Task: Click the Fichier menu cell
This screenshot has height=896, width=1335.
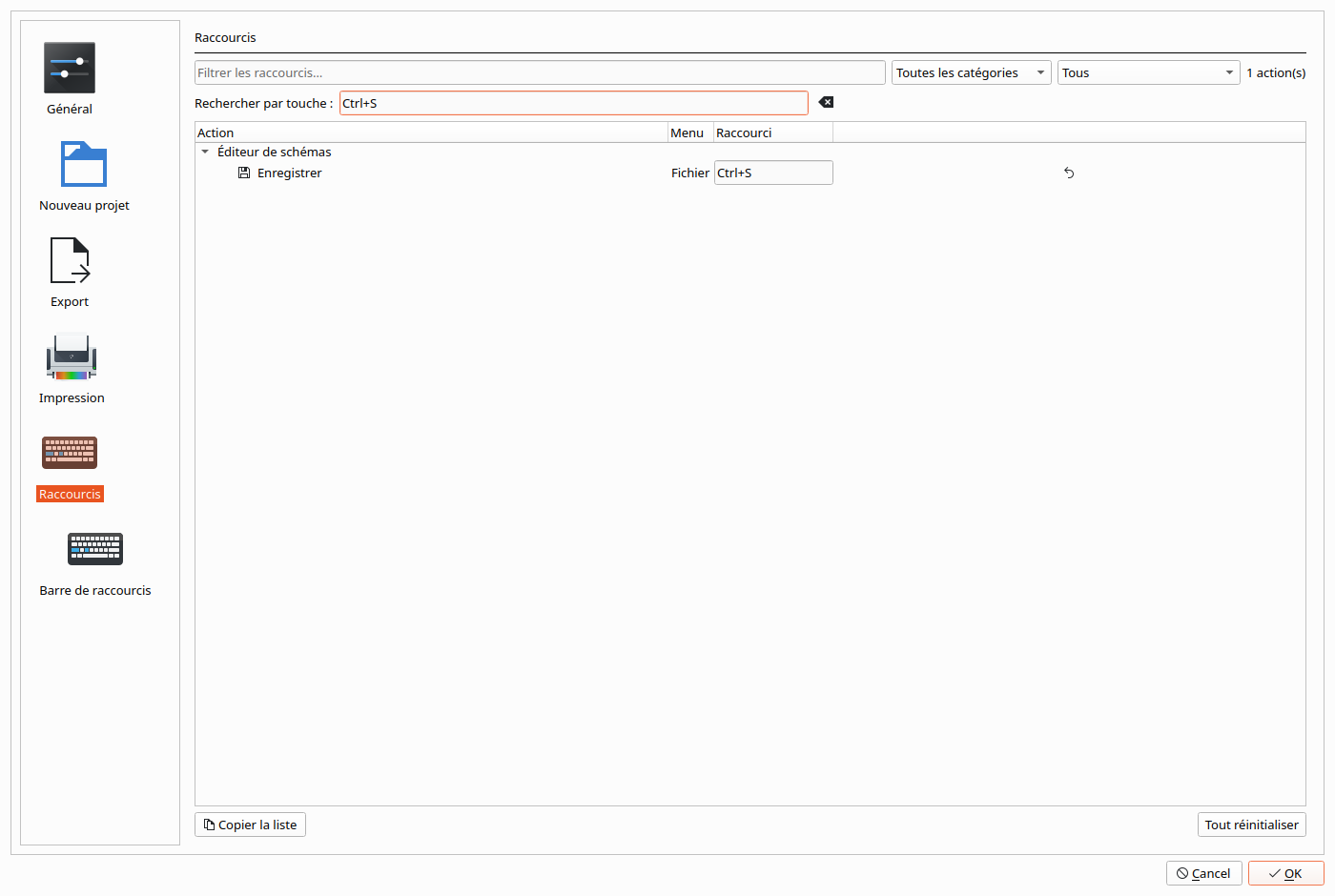Action: click(x=690, y=173)
